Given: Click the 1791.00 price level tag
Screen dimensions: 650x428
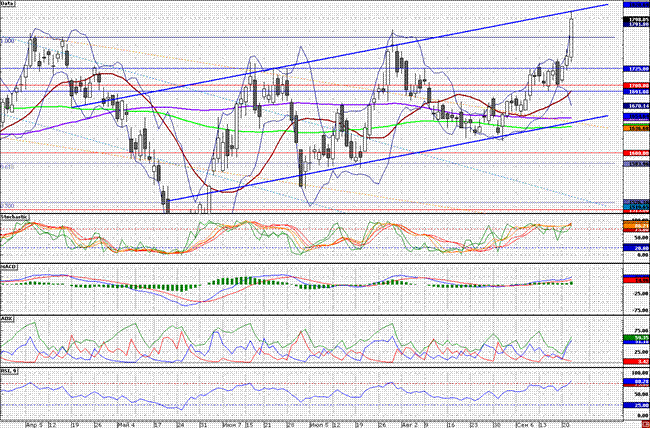Looking at the screenshot, I should point(636,24).
